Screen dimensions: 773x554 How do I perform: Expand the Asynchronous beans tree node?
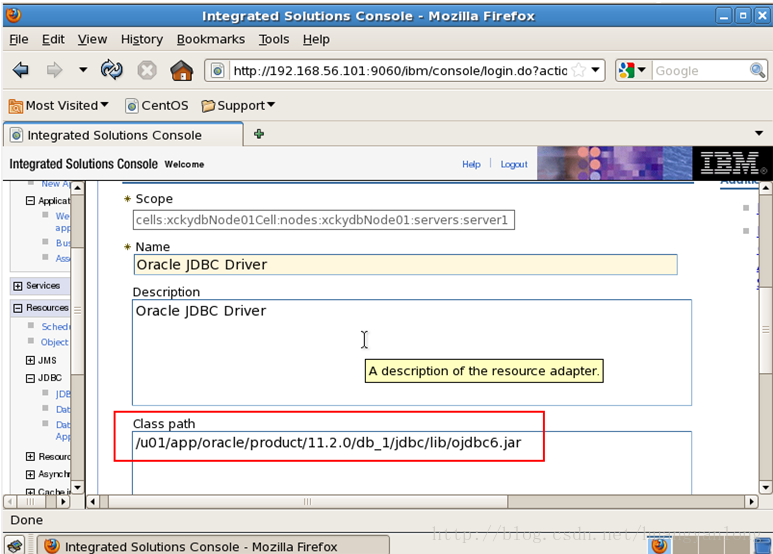pos(30,474)
